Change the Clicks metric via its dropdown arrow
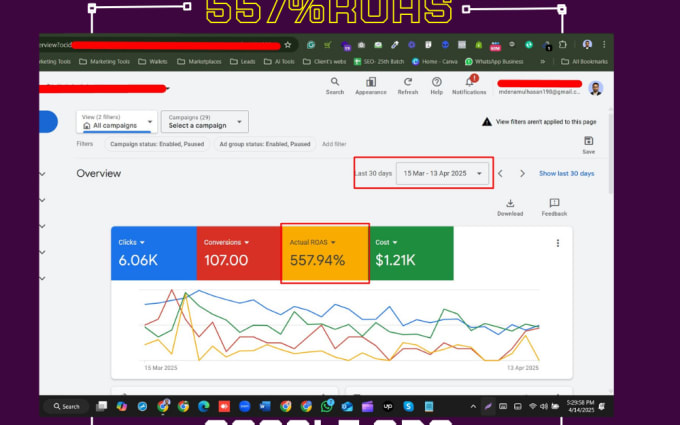This screenshot has height=425, width=680. (142, 242)
